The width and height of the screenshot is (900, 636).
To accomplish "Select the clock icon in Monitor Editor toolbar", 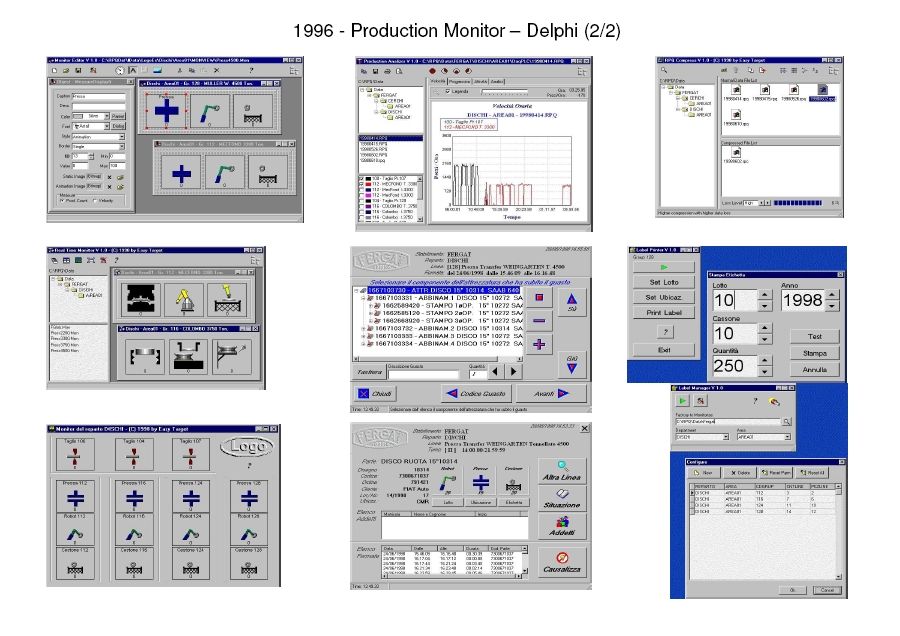I will (119, 71).
